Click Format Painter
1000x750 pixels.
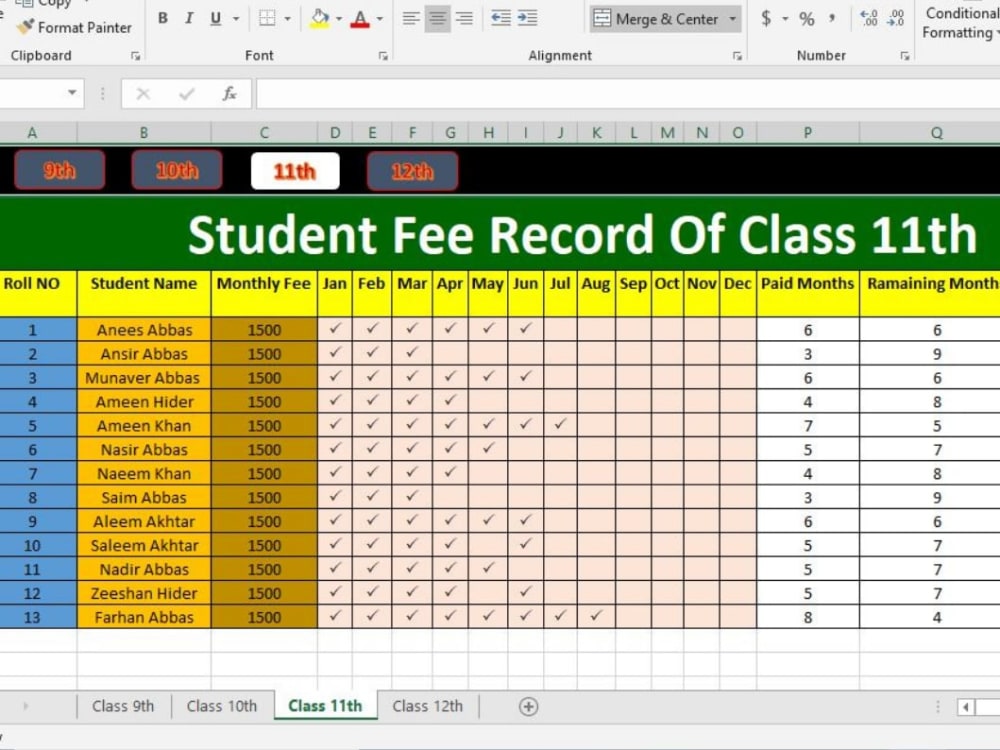pyautogui.click(x=75, y=27)
